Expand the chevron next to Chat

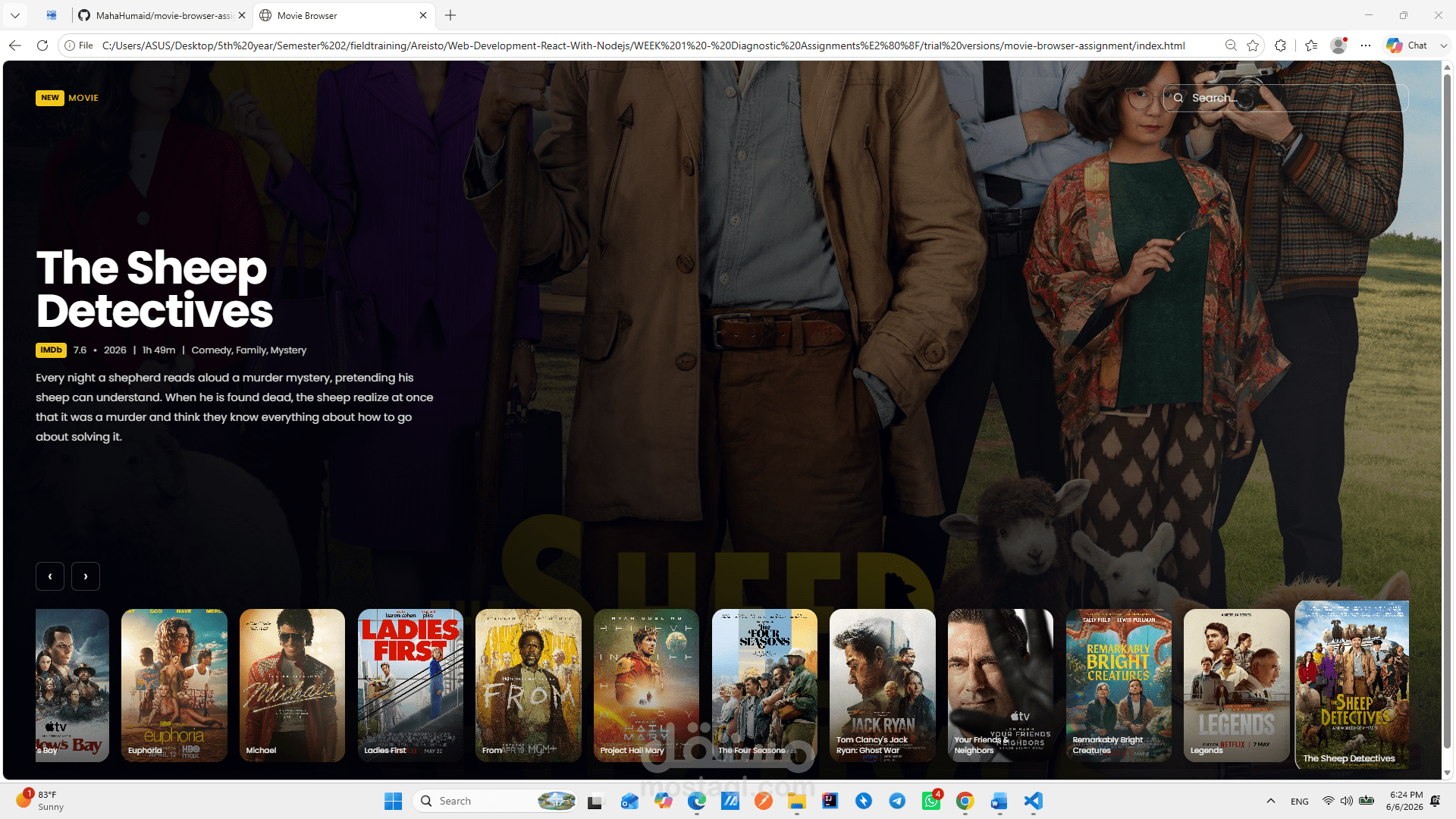click(x=1443, y=45)
